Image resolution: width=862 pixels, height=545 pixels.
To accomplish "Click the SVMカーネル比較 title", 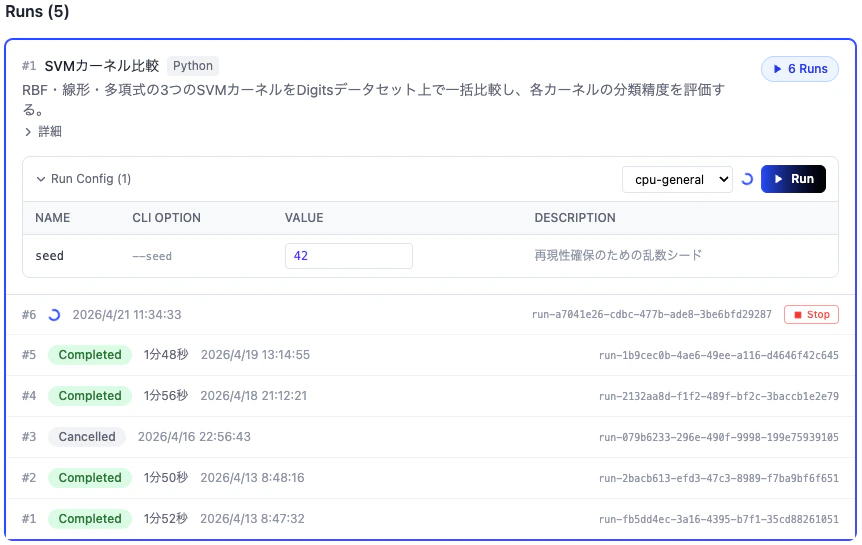I will point(102,66).
